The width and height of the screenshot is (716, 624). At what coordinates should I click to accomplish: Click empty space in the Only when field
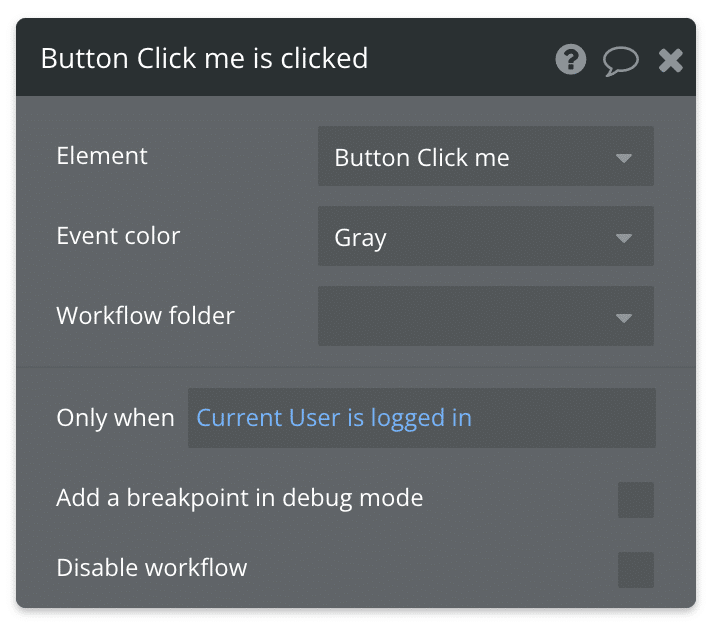coord(564,418)
